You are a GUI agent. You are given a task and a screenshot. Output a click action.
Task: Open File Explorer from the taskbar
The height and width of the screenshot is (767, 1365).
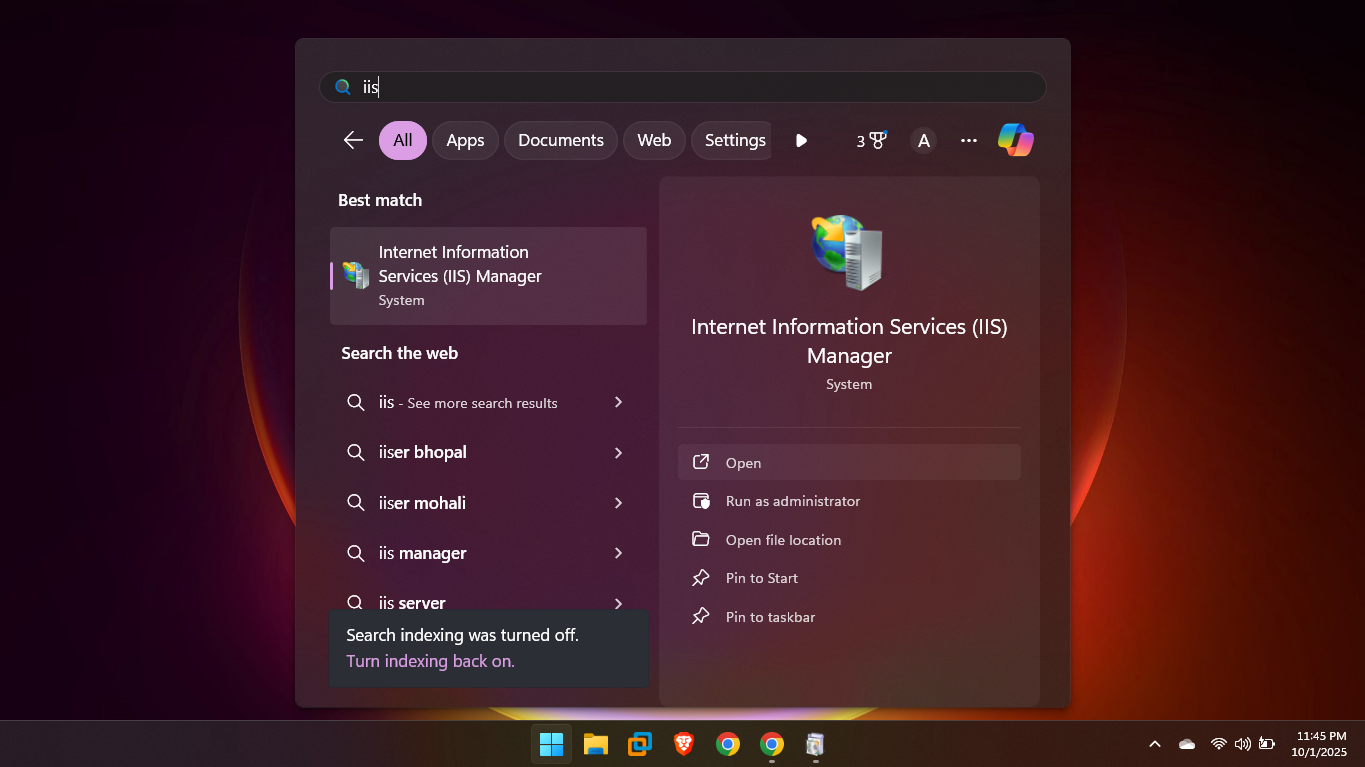click(596, 744)
